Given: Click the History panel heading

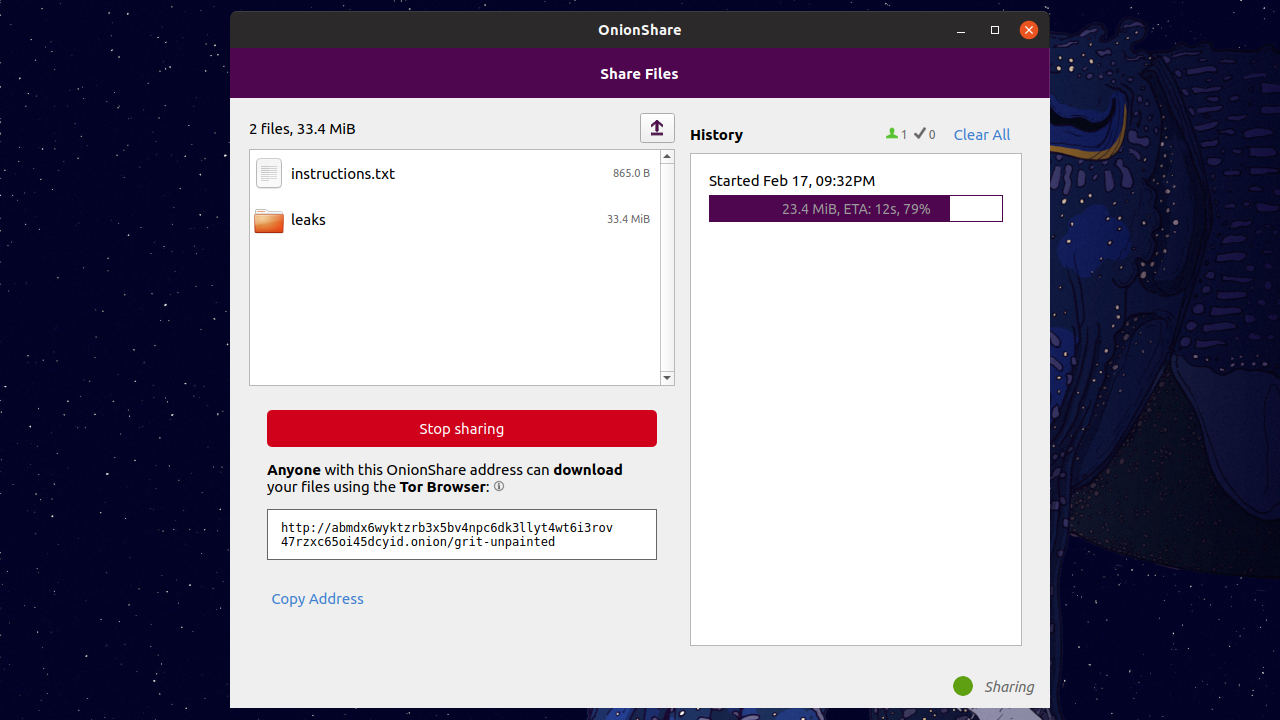Looking at the screenshot, I should pos(716,135).
